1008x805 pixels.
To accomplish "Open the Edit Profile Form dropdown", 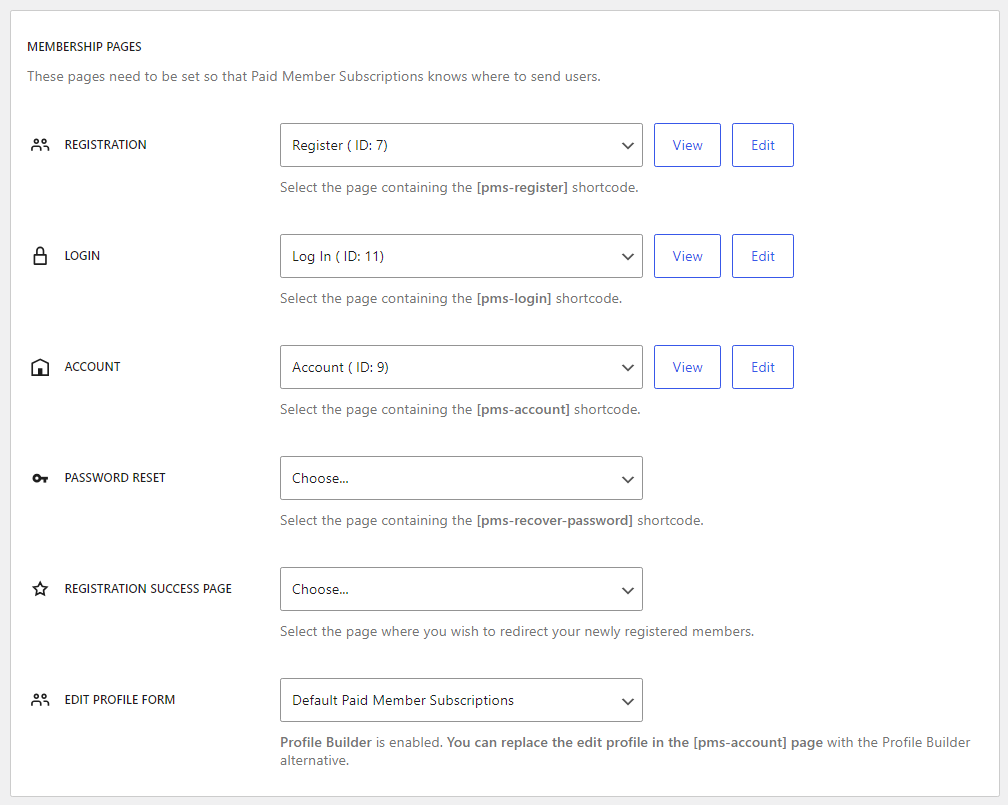I will [x=461, y=700].
